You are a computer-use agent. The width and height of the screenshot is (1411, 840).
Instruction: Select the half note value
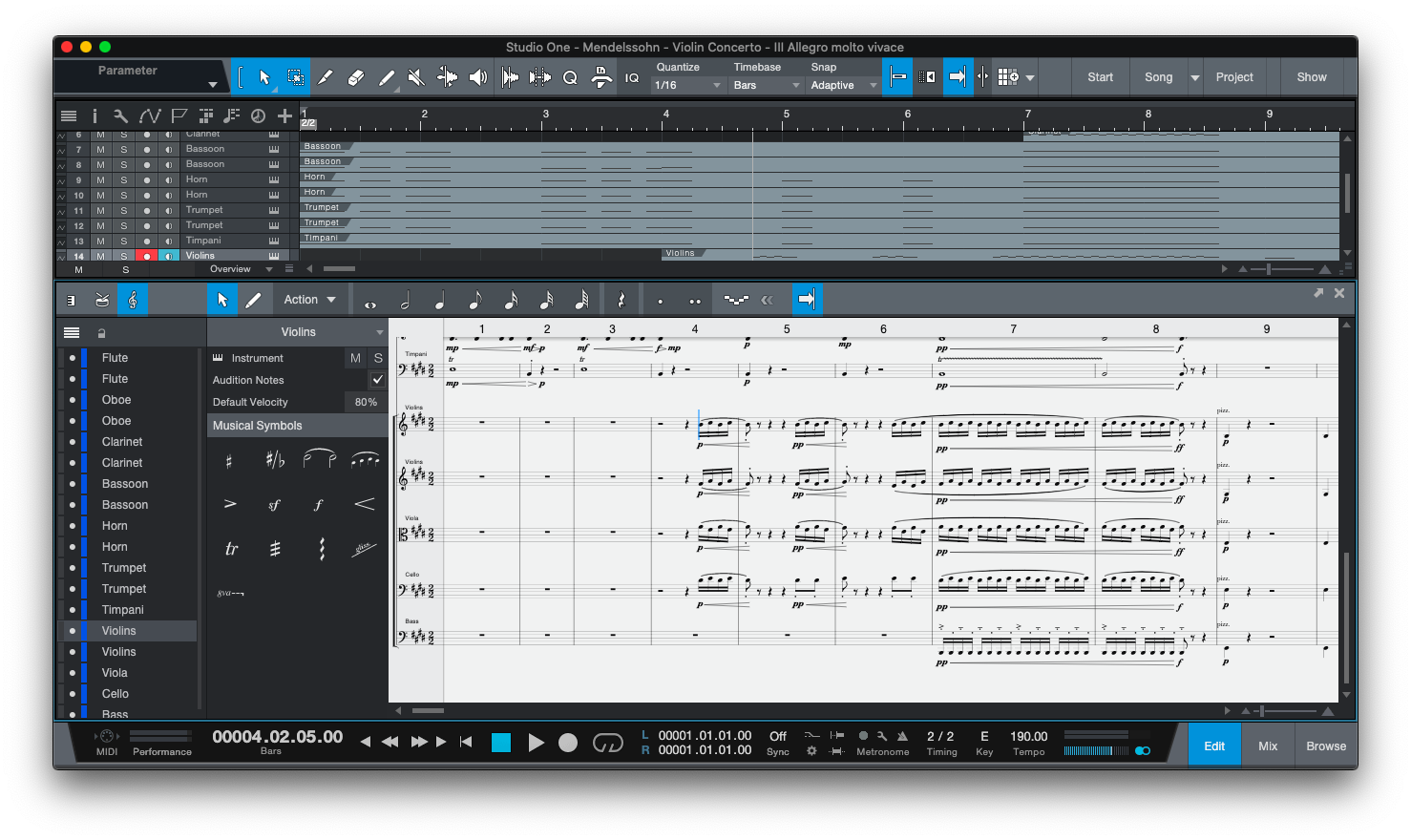click(405, 302)
